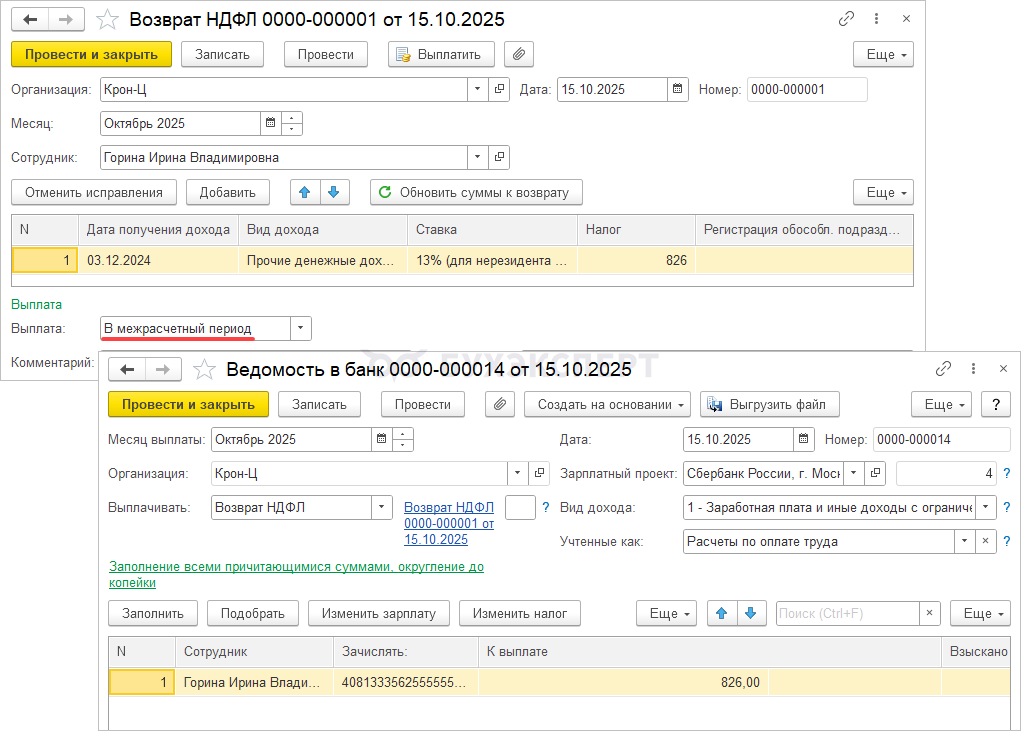Click Подобрать button

point(253,613)
